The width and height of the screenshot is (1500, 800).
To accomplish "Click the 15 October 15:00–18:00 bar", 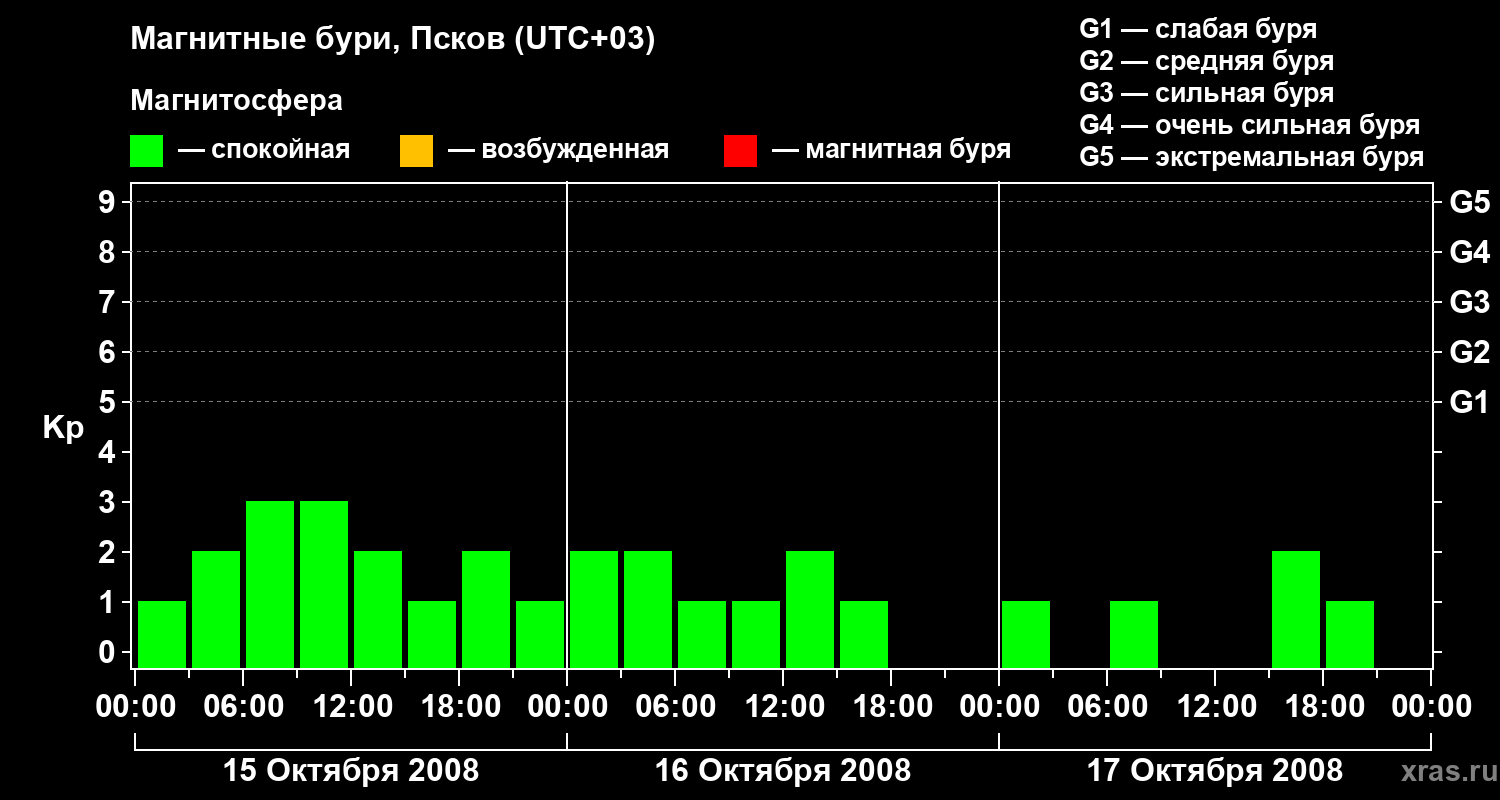I will point(432,634).
